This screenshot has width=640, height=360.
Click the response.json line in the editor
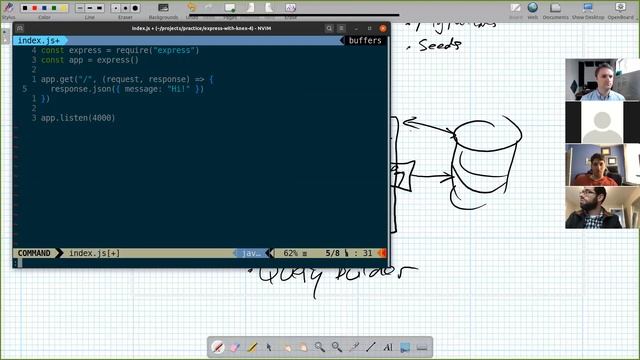click(x=127, y=89)
